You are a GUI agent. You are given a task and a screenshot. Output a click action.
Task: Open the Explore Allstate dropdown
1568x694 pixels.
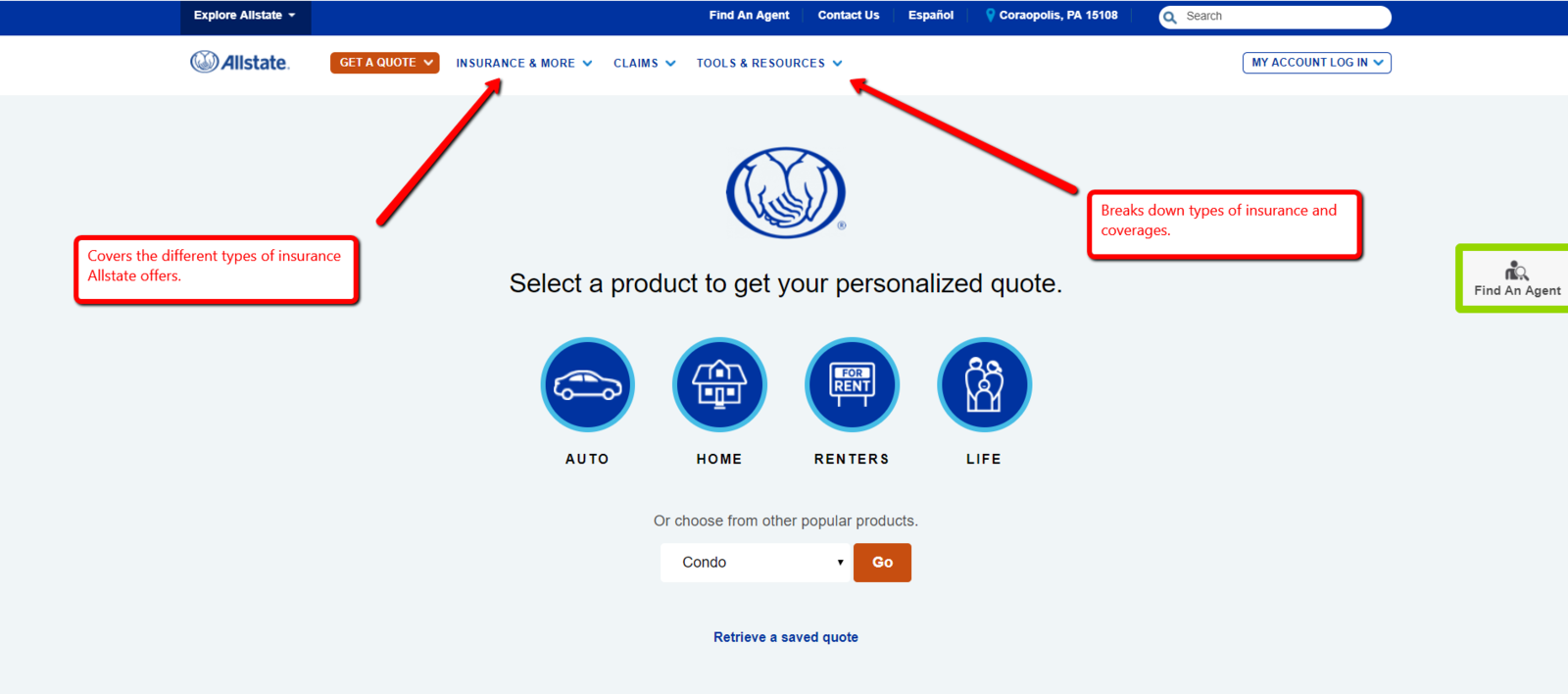[x=245, y=16]
